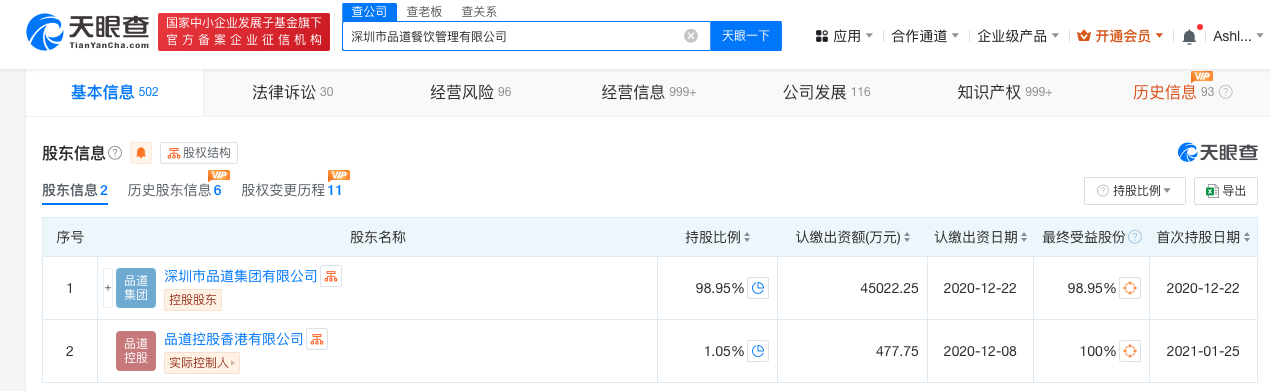Click 股权结构 button
The image size is (1270, 391).
[x=199, y=153]
